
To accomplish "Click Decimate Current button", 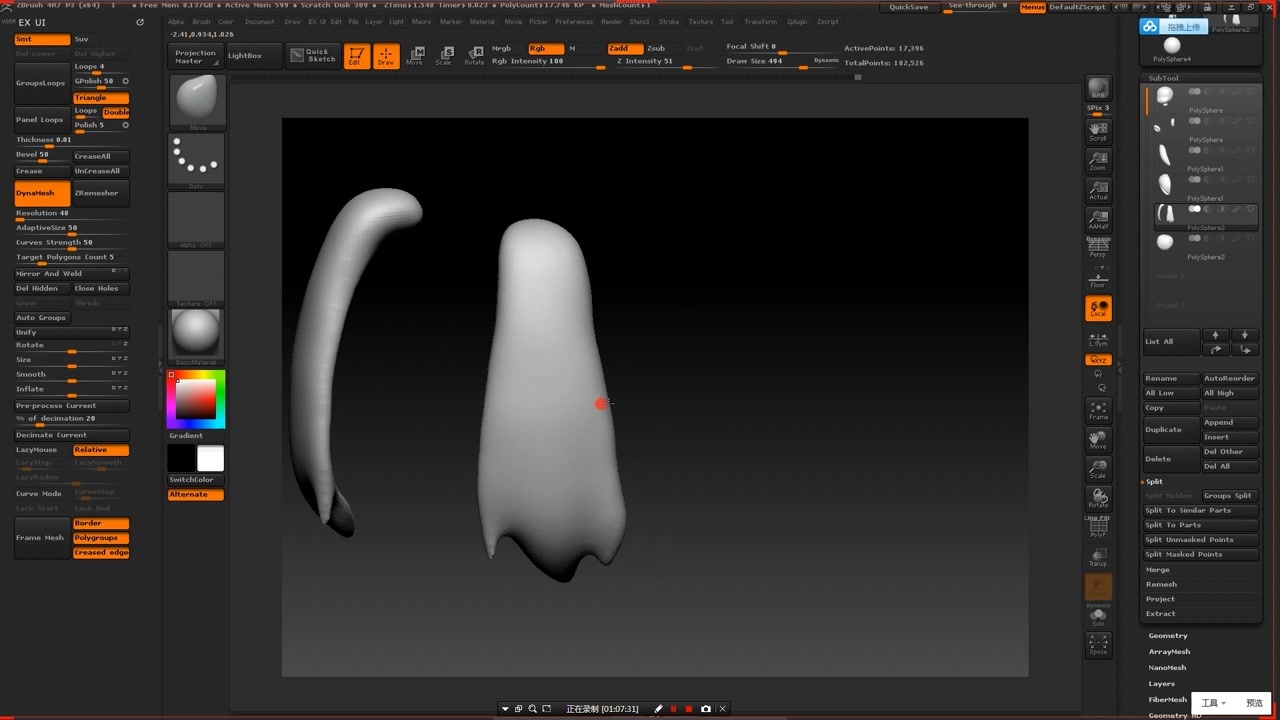I will point(72,435).
